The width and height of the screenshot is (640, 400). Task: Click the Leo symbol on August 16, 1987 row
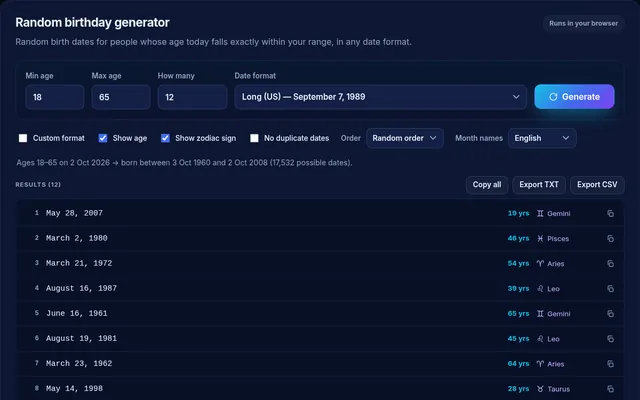pyautogui.click(x=540, y=289)
